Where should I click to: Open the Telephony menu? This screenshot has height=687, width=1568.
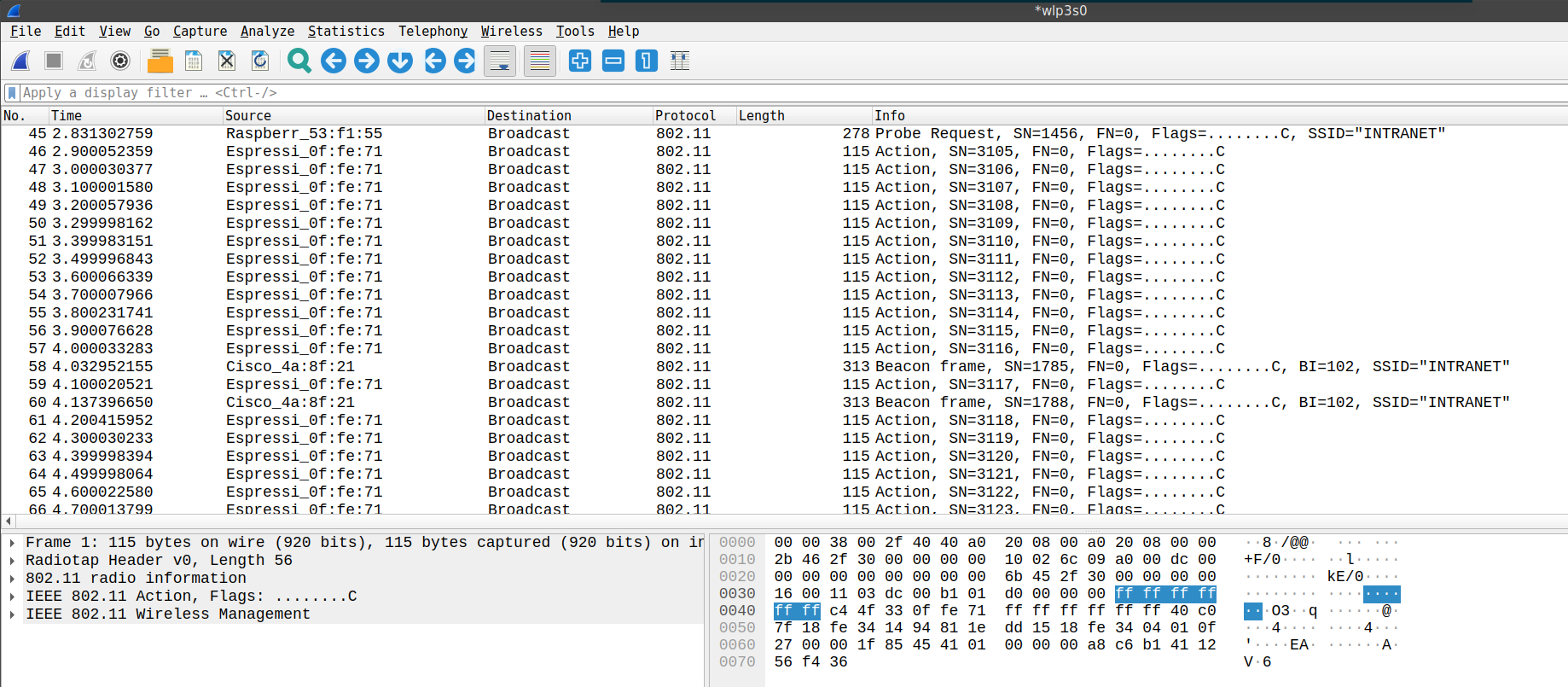pos(433,31)
